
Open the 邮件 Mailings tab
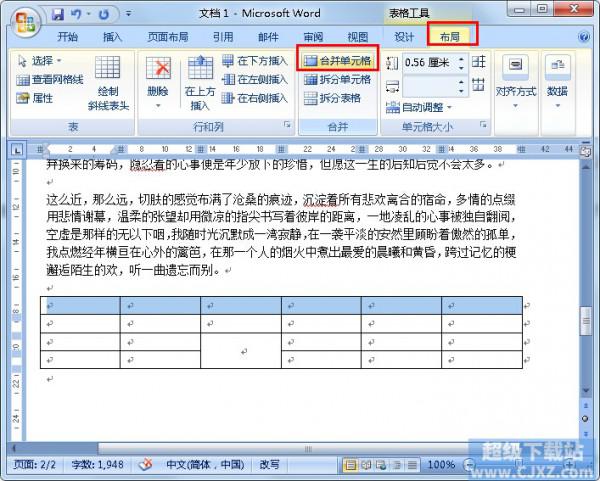click(x=268, y=37)
